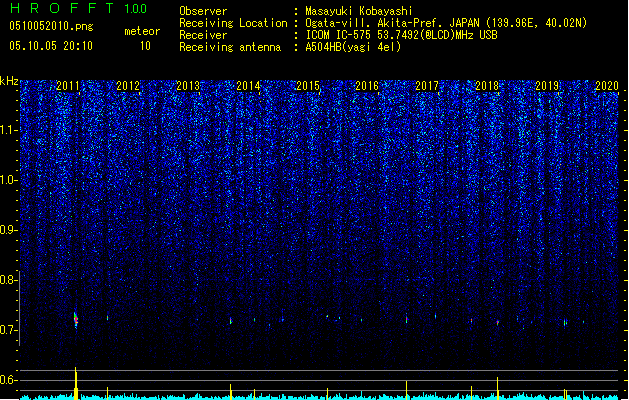Click the HROFFT 1.0.0 title text

79,8
